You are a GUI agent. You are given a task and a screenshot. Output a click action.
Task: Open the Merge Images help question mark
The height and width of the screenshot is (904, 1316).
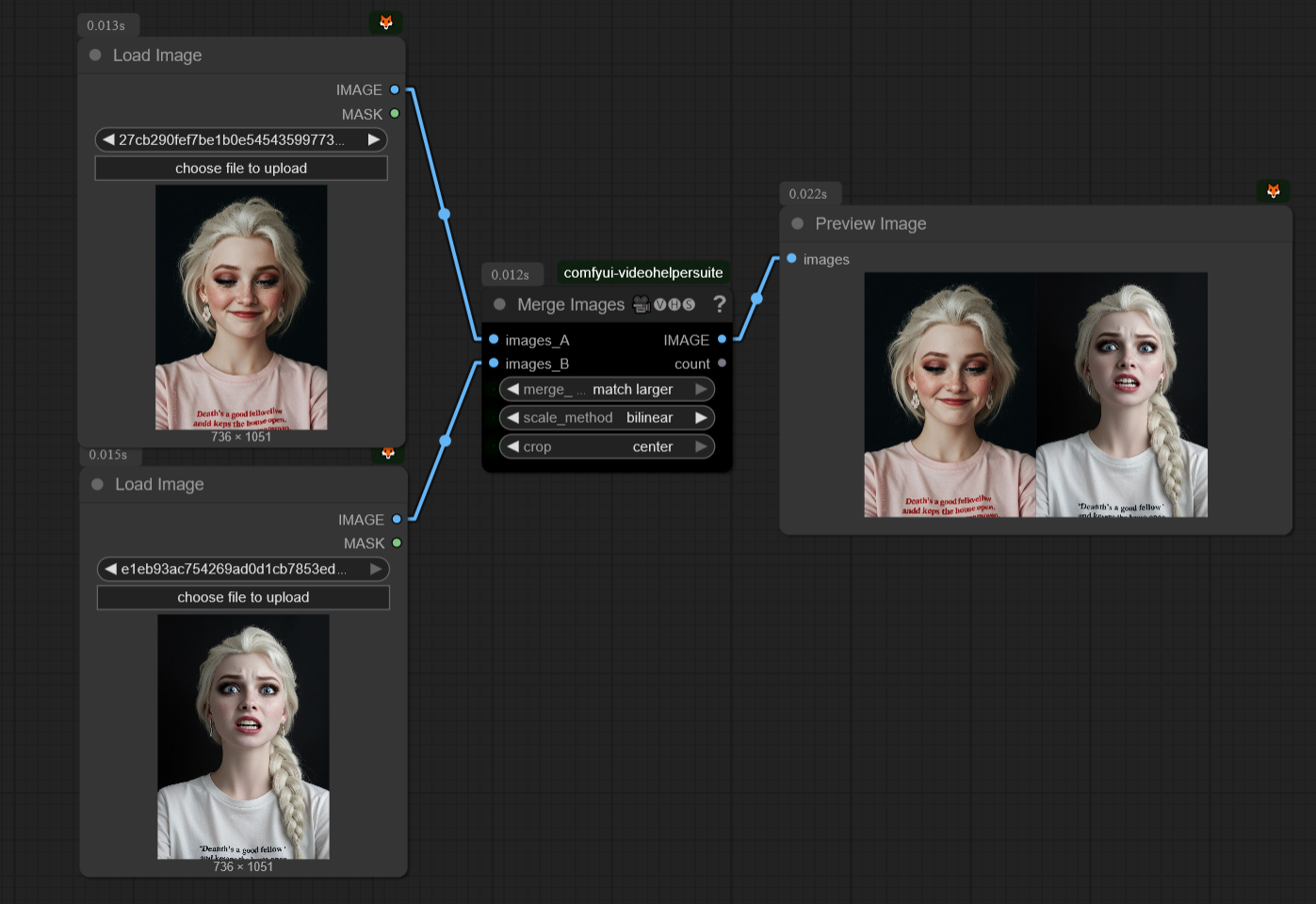[720, 304]
